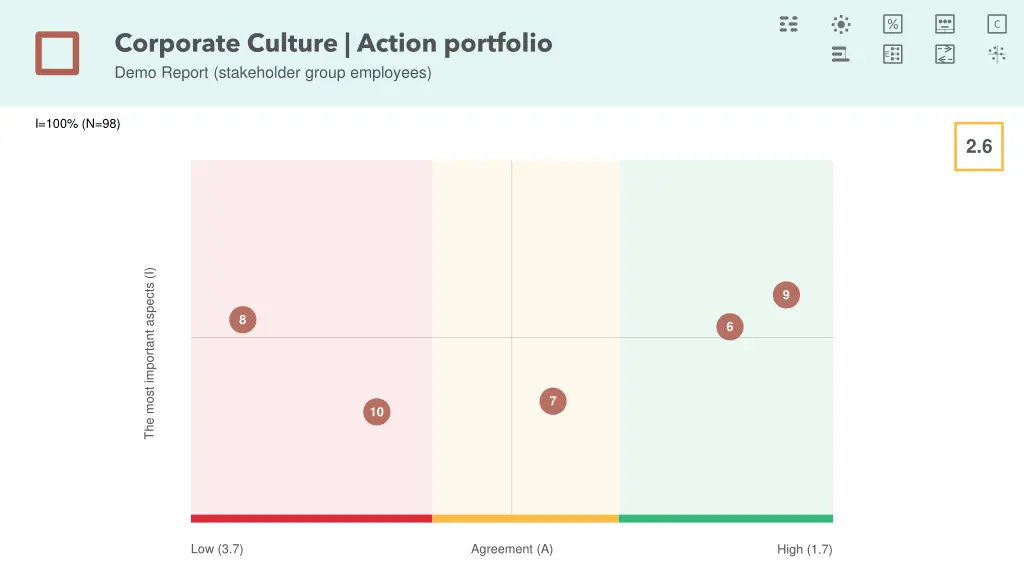This screenshot has width=1024, height=576.
Task: Click the dashed-lines list icon in header
Action: tap(789, 24)
